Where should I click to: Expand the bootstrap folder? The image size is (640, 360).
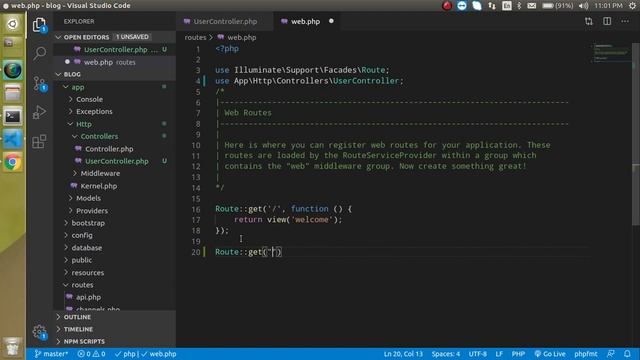pyautogui.click(x=88, y=223)
